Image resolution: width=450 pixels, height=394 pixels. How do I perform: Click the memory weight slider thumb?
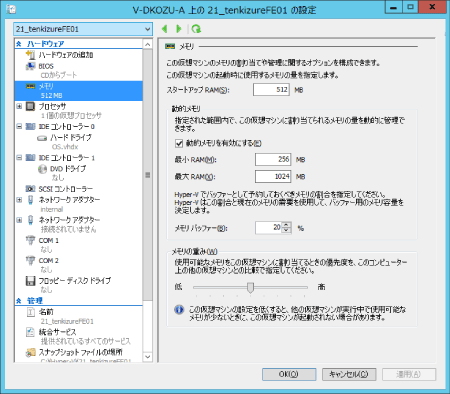[250, 288]
